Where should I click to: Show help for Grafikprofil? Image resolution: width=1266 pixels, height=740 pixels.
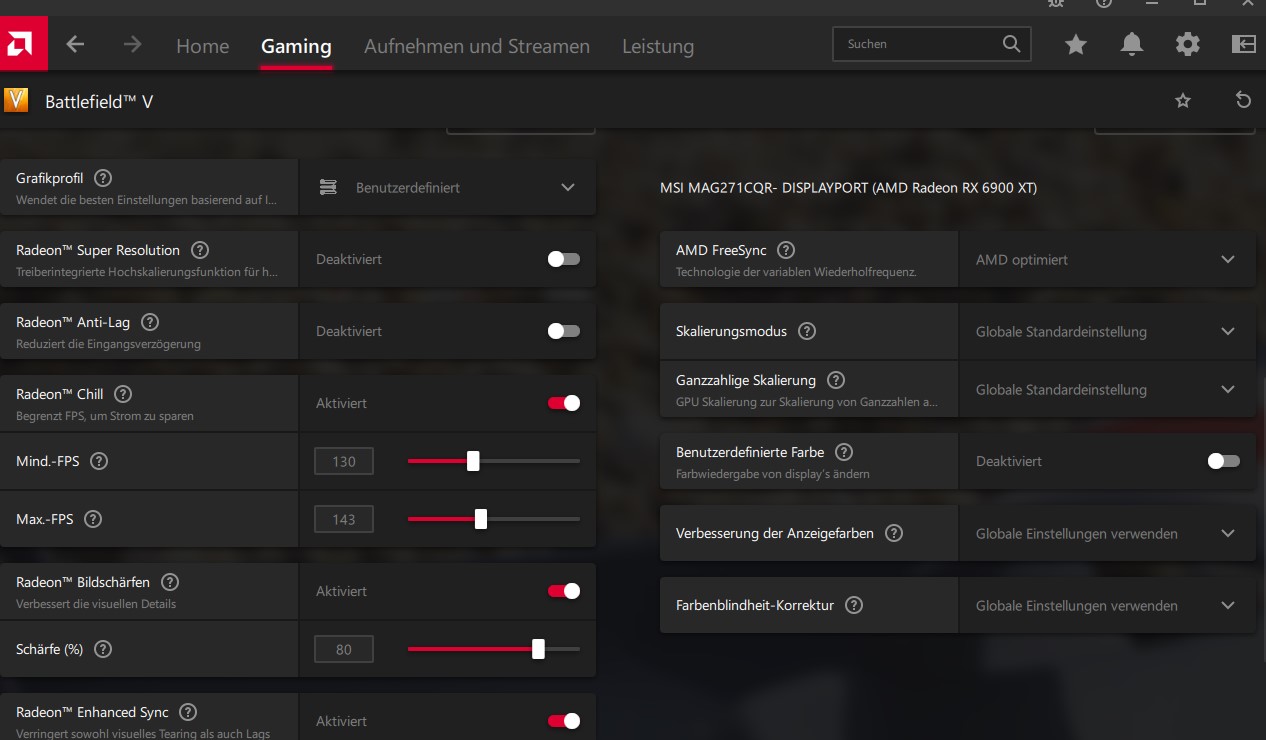[x=103, y=178]
